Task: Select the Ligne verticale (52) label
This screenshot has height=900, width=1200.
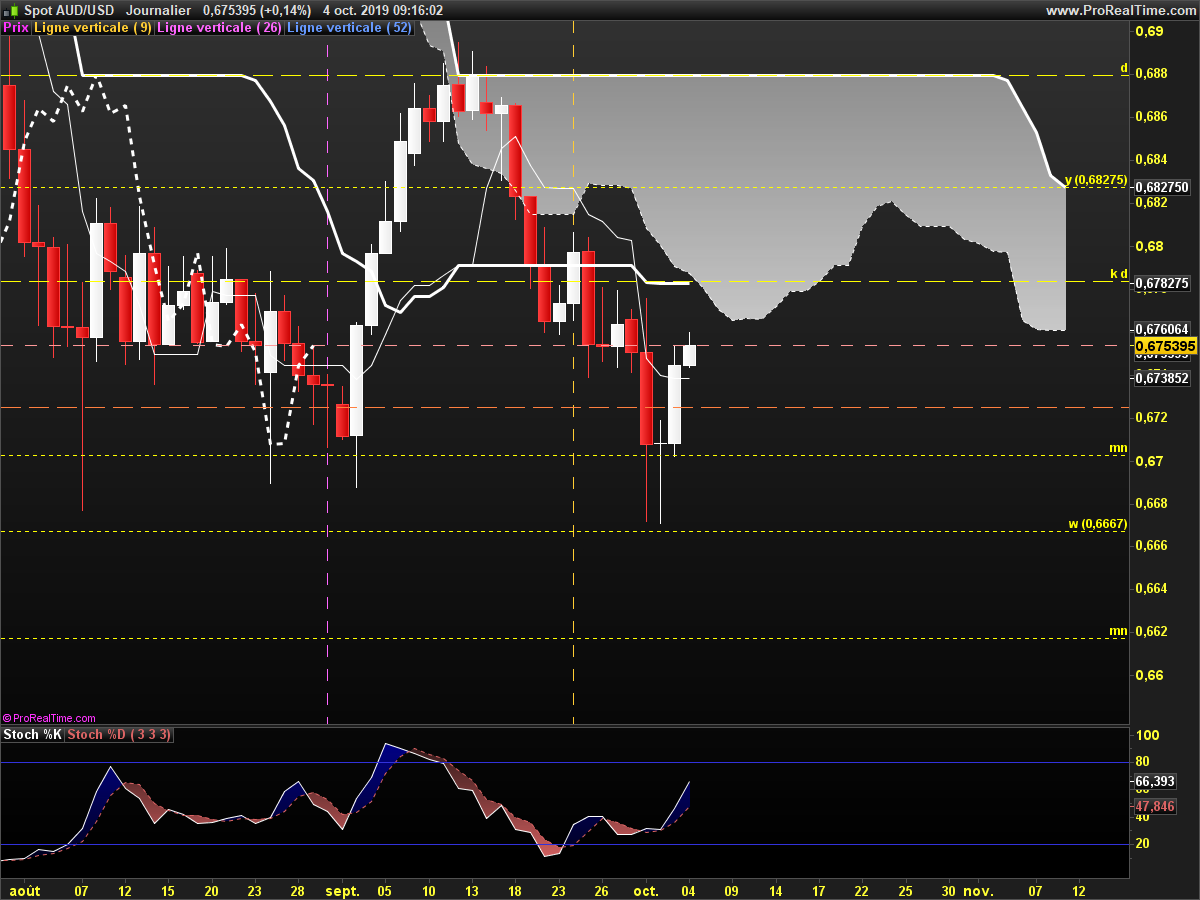Action: pyautogui.click(x=349, y=28)
